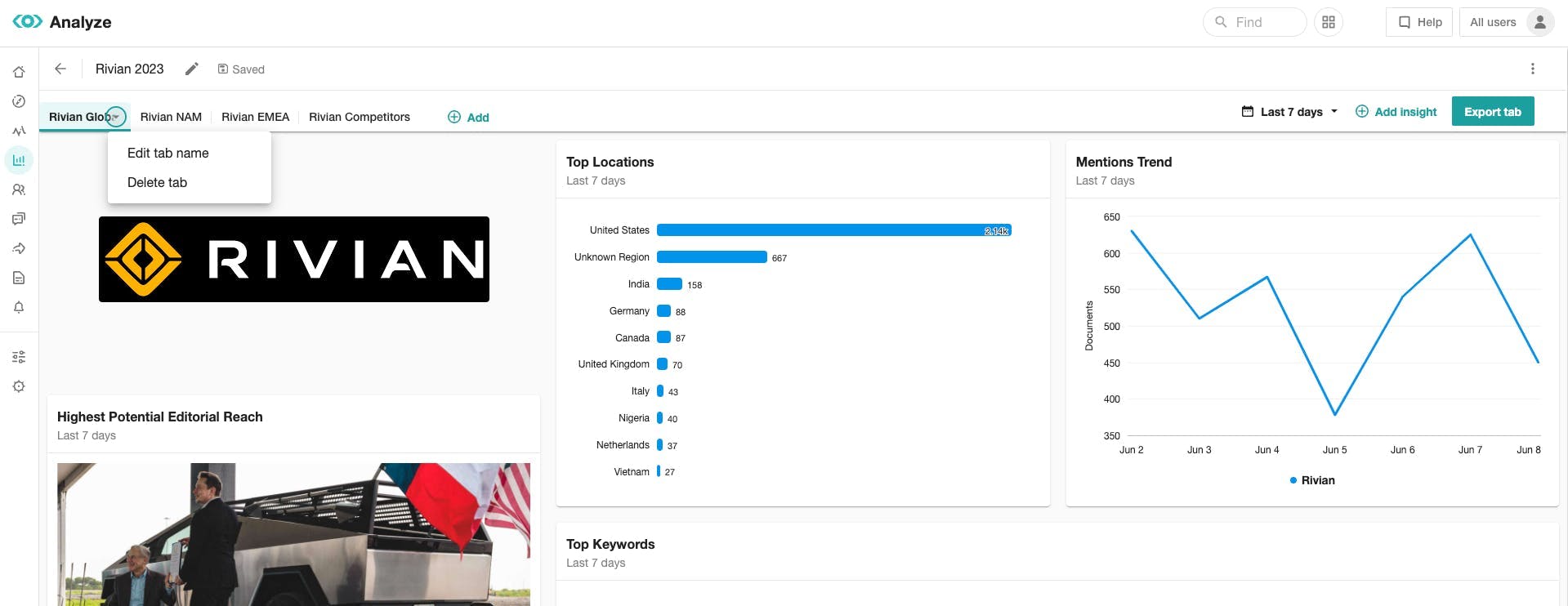Open the alerts bell icon in sidebar
Viewport: 1568px width, 606px height.
(19, 307)
